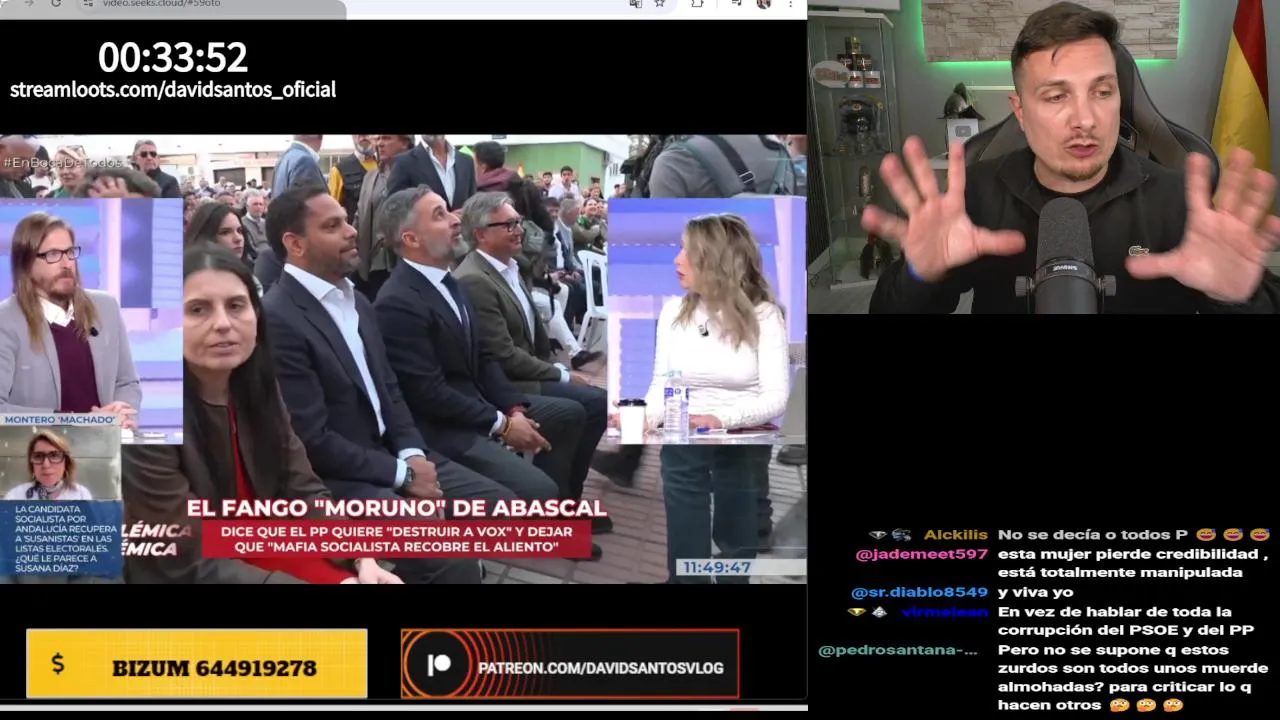Screen dimensions: 1280x720
Task: Click the 00:33:52 timer text
Action: click(173, 57)
